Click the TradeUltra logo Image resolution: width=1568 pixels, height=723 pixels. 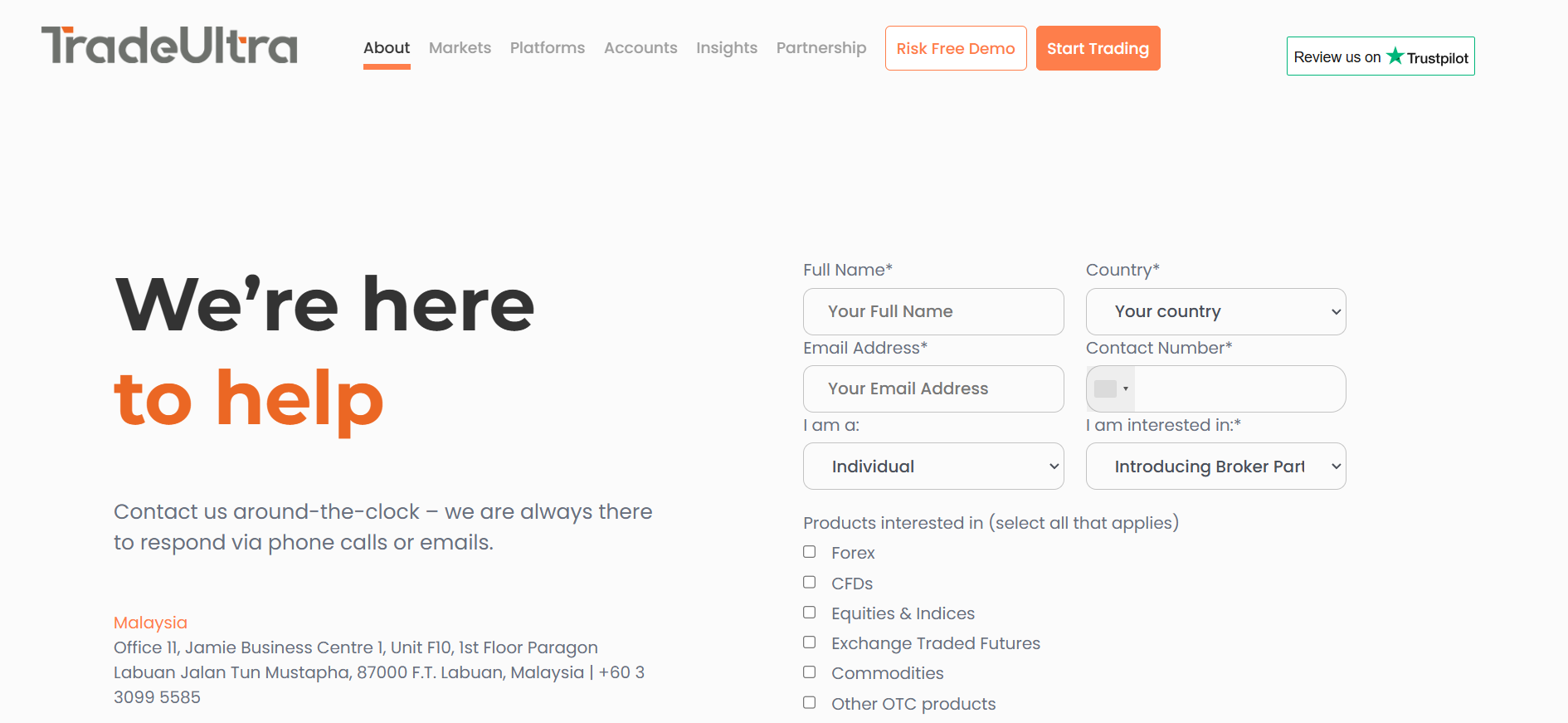point(169,46)
